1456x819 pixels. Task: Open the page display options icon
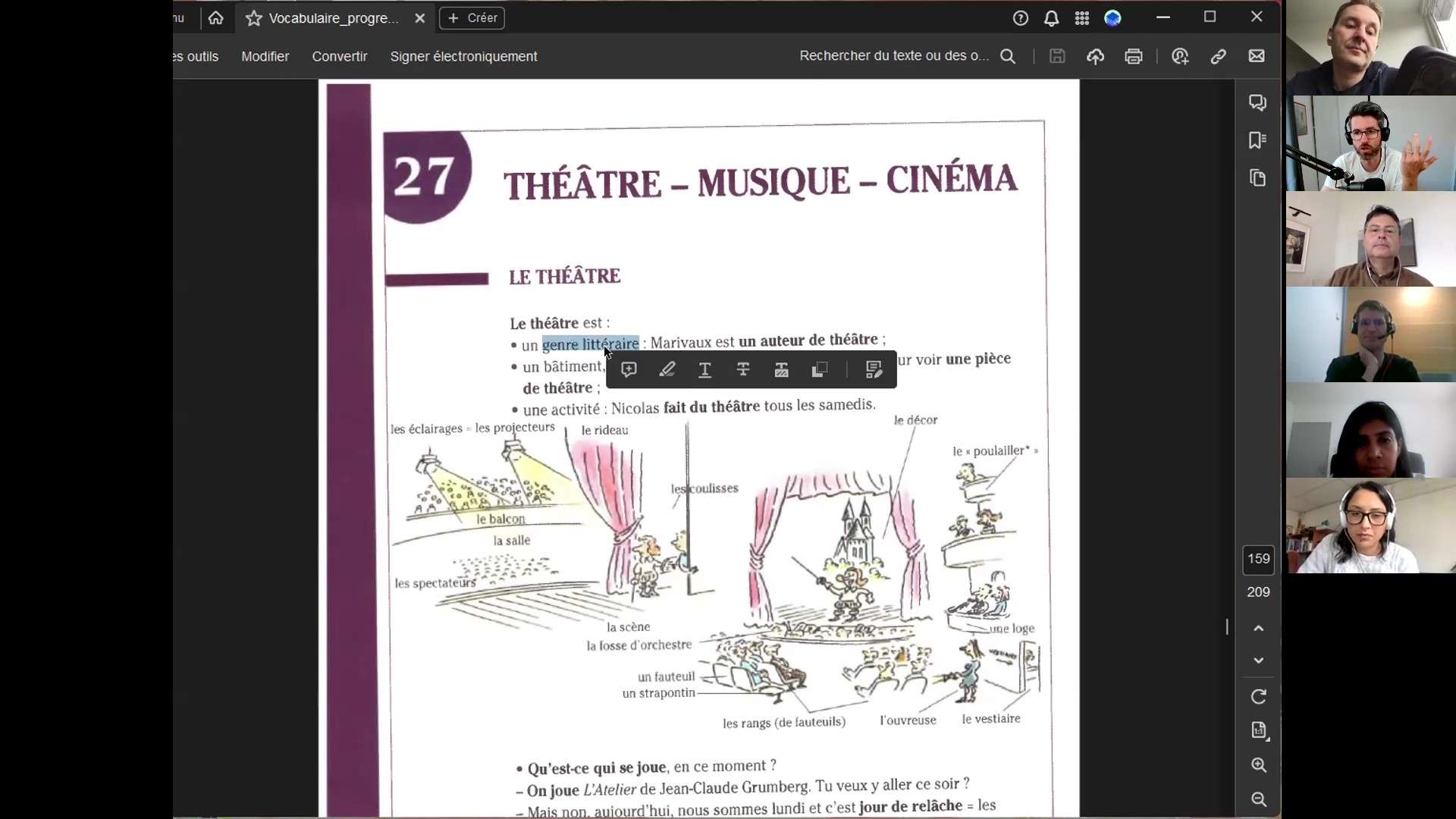tap(1259, 730)
